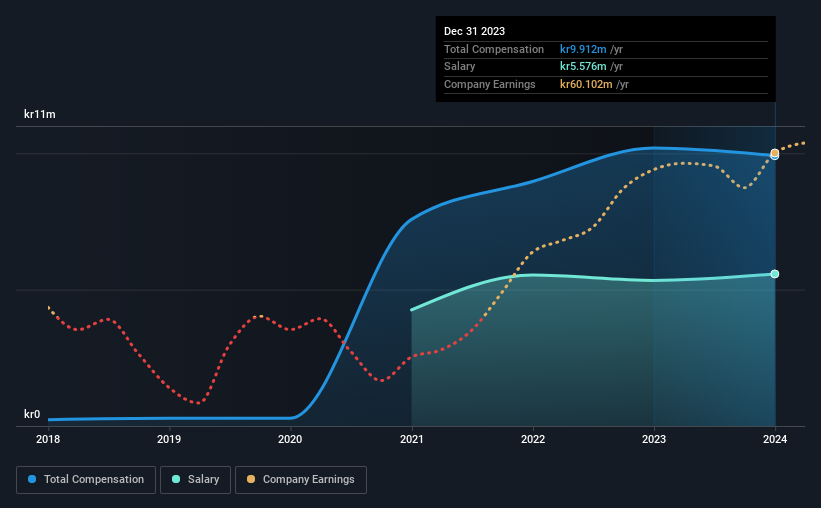The image size is (821, 508).
Task: Click the 2019 x-axis label
Action: pos(169,439)
